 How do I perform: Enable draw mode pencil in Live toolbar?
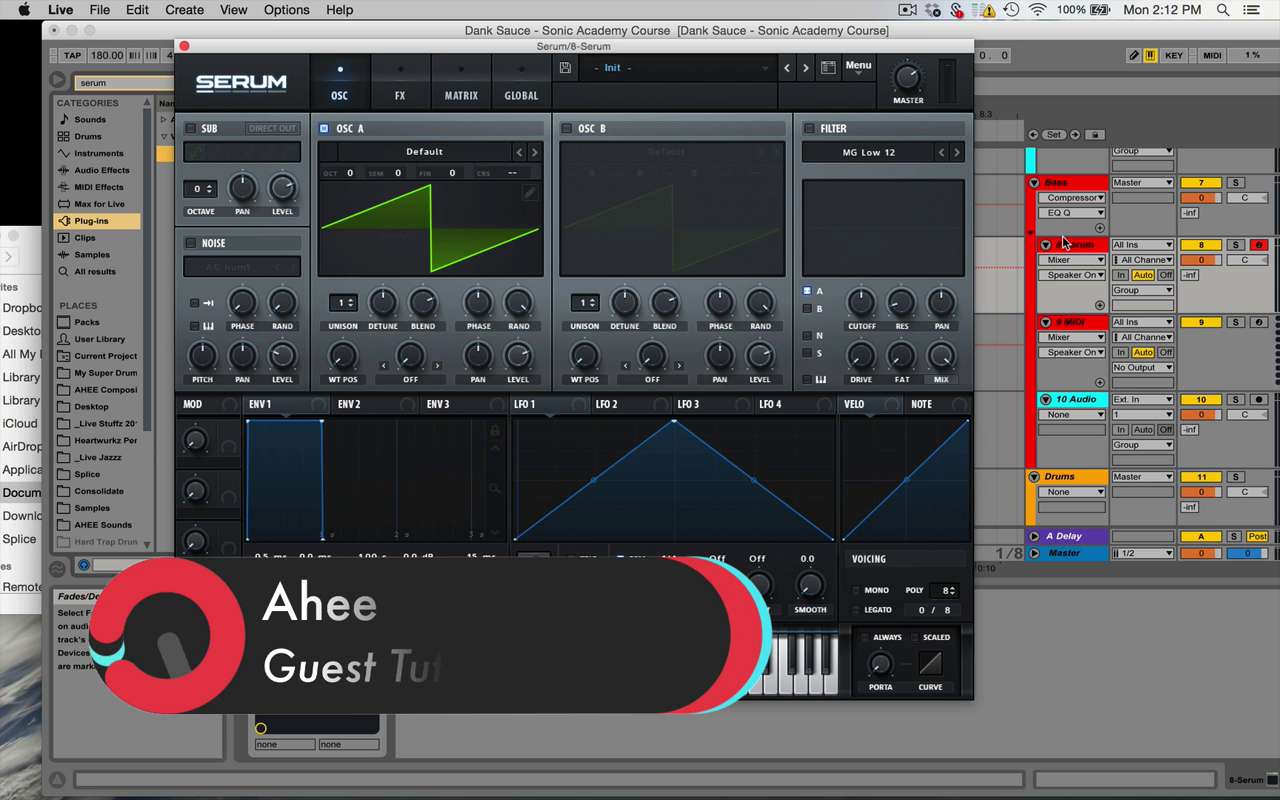(1133, 55)
